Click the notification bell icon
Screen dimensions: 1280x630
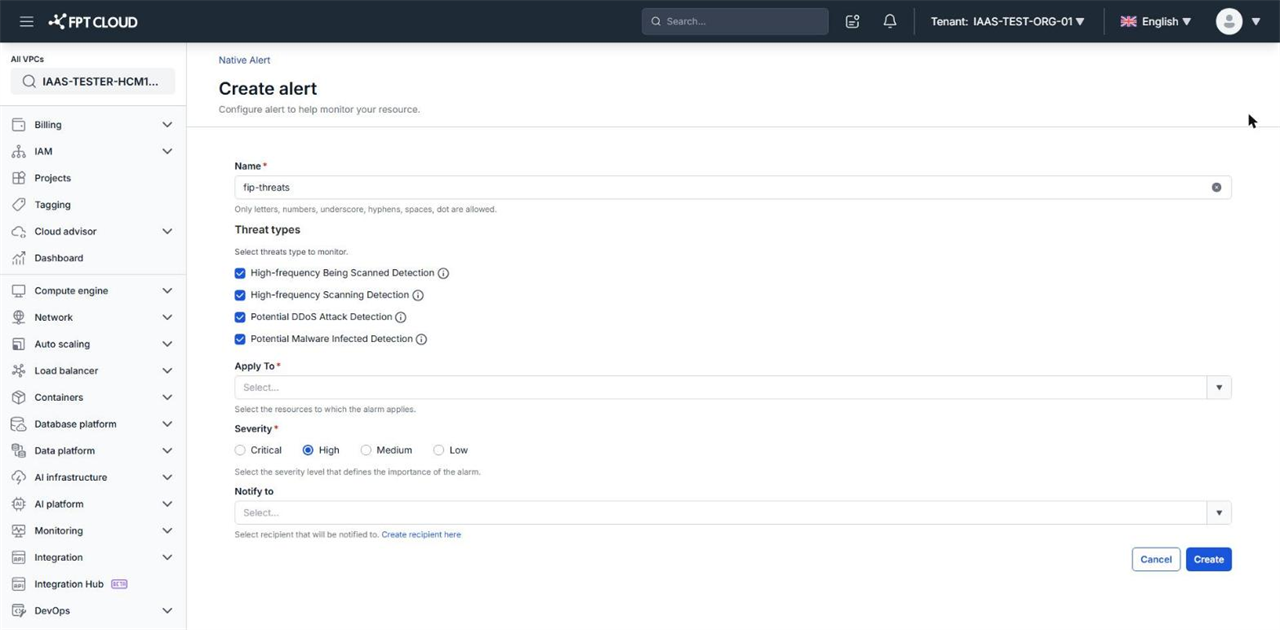click(890, 21)
